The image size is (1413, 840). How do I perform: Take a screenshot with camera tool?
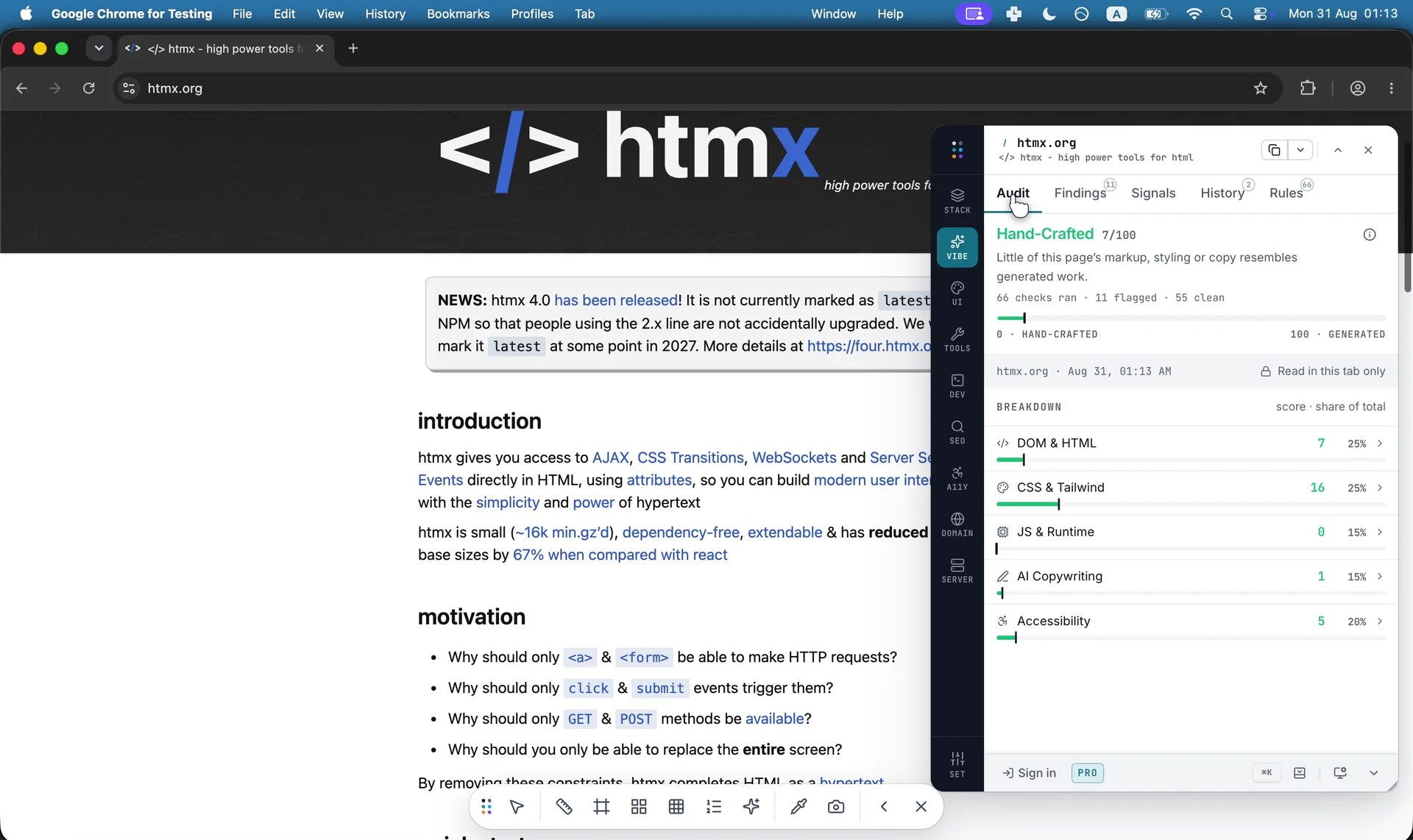(836, 807)
